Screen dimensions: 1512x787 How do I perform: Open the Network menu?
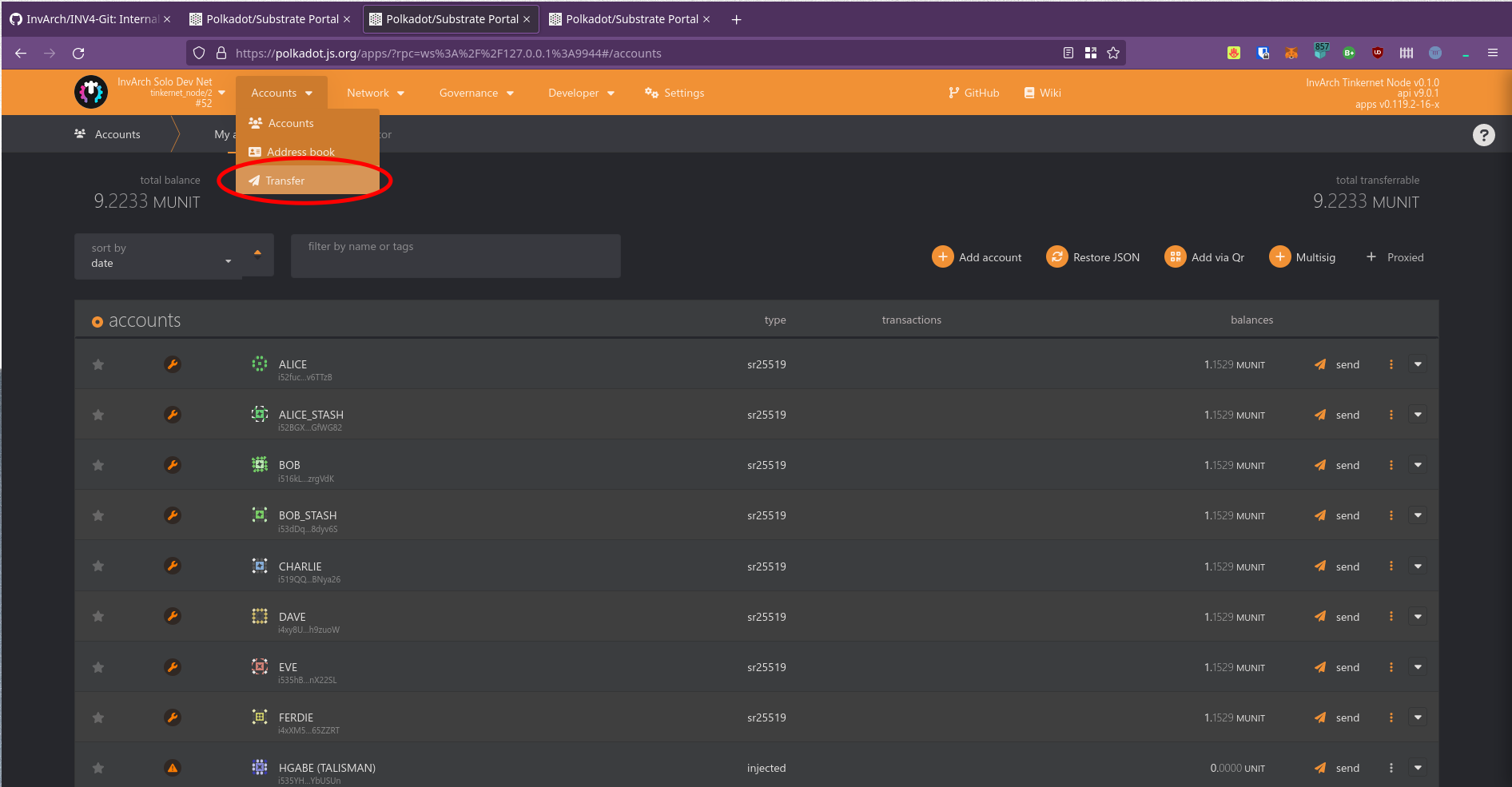pos(376,93)
